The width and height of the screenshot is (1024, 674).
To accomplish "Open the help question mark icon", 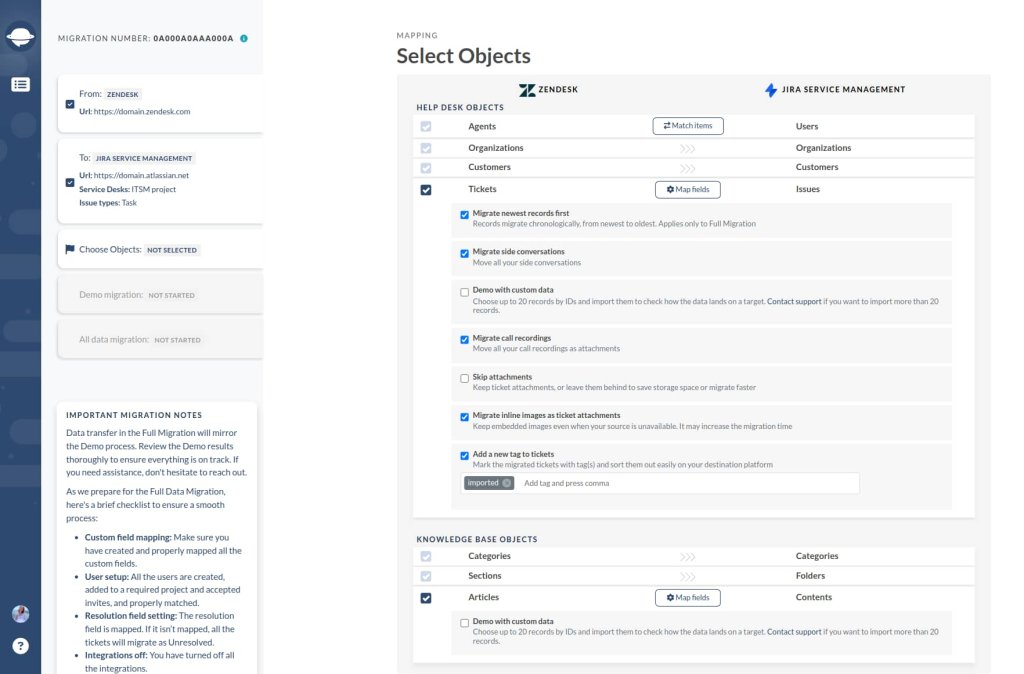I will (20, 646).
